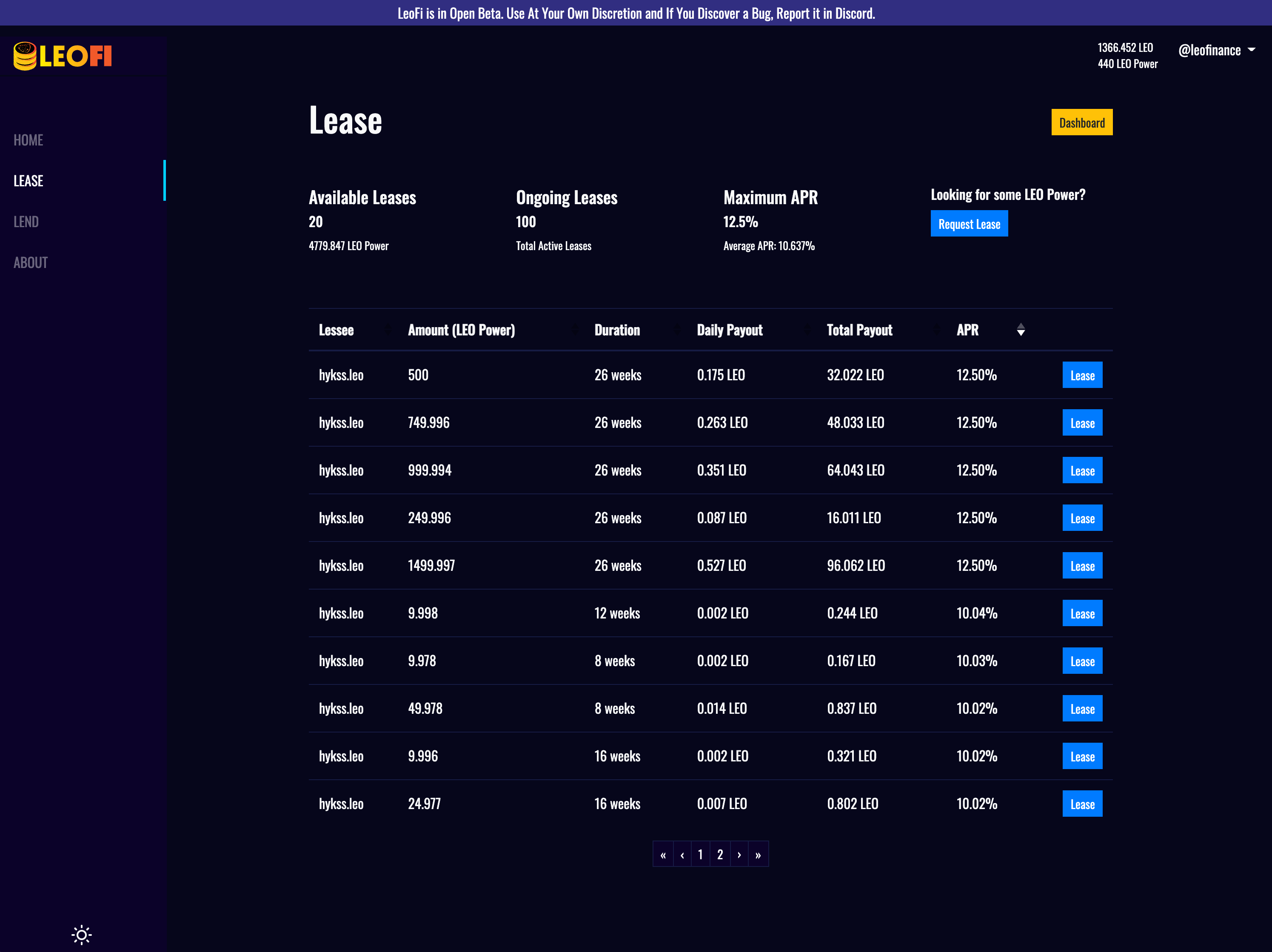Toggle the light mode sun icon
Screen dimensions: 1272x952
[x=82, y=935]
